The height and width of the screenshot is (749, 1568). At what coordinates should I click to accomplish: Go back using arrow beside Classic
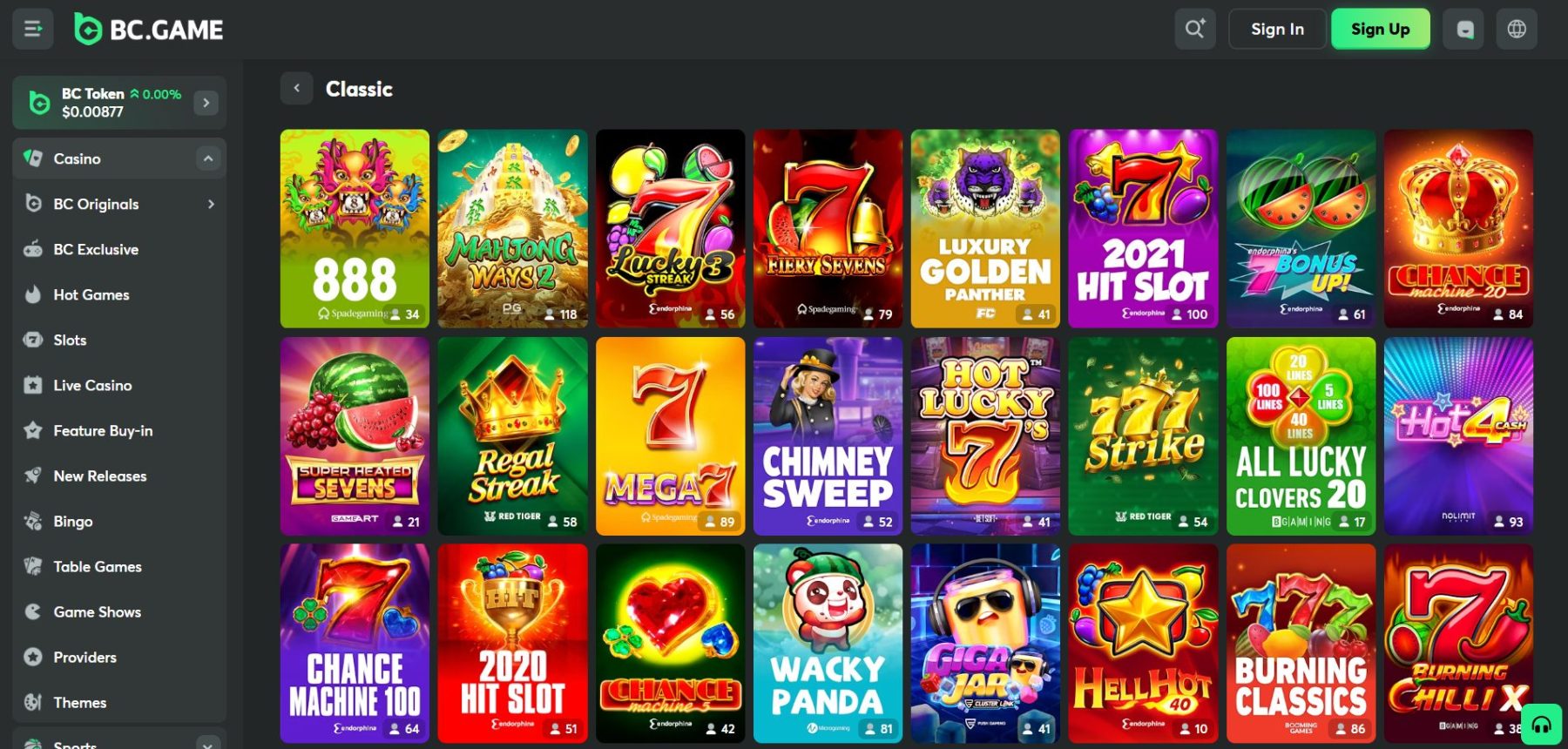coord(296,88)
